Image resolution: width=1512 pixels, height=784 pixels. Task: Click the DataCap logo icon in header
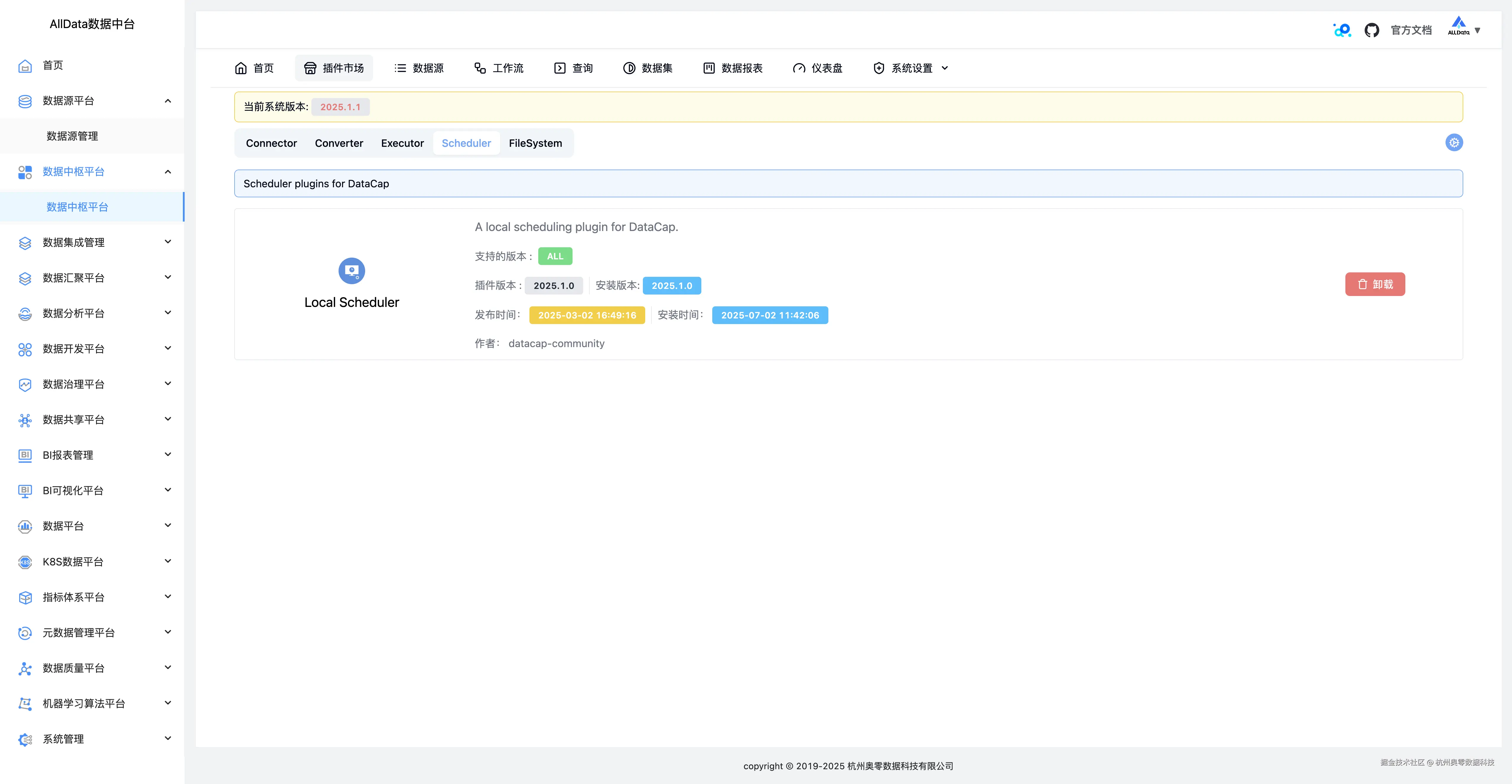1342,30
